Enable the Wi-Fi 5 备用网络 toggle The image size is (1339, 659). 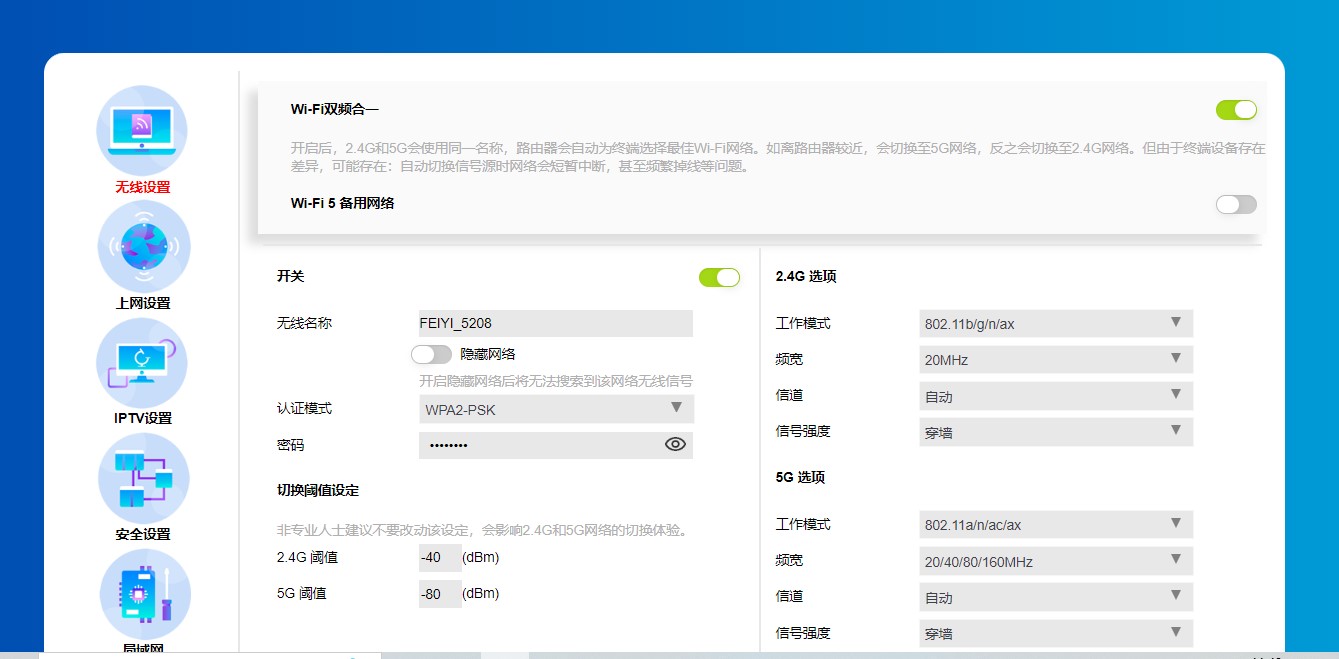click(x=1236, y=205)
